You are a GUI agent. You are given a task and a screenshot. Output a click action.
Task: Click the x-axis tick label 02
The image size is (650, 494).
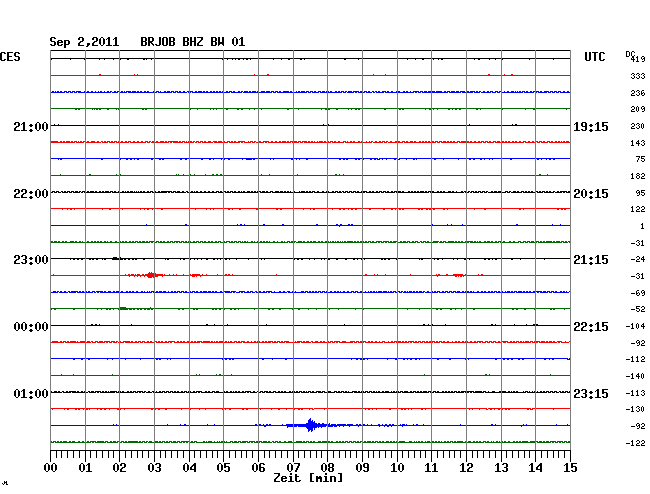click(x=119, y=468)
